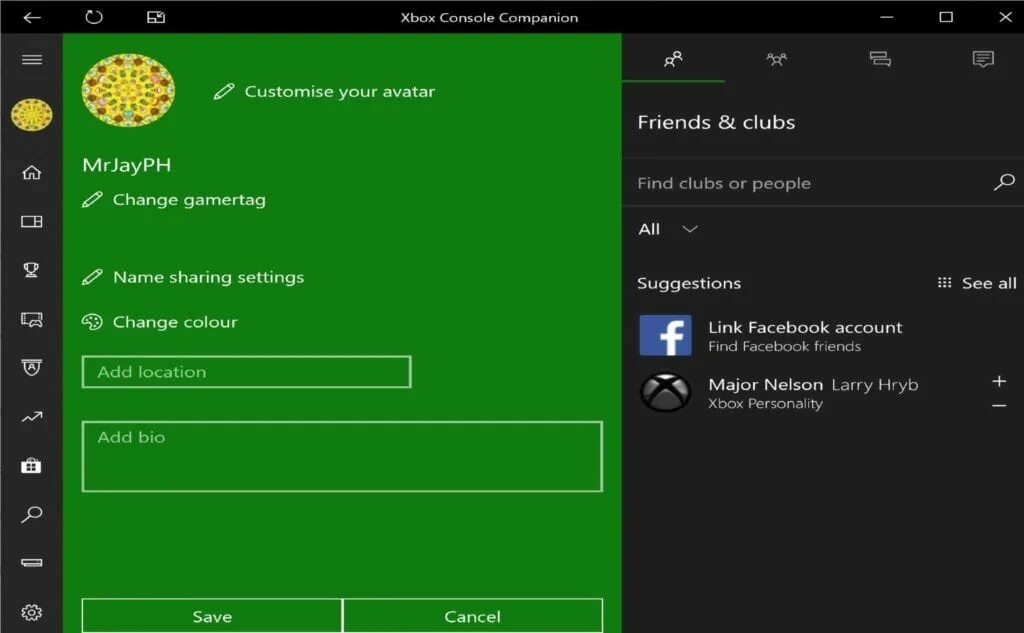Screen dimensions: 1024x633
Task: Add Major Nelson with the plus button
Action: coord(999,380)
